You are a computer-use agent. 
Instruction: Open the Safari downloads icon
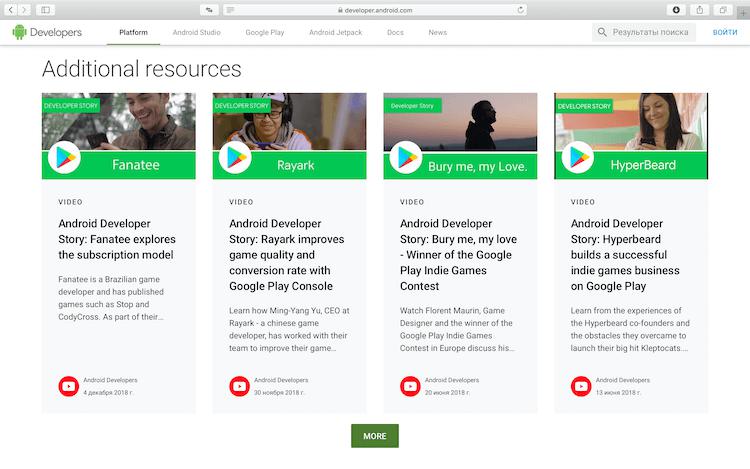tap(676, 10)
